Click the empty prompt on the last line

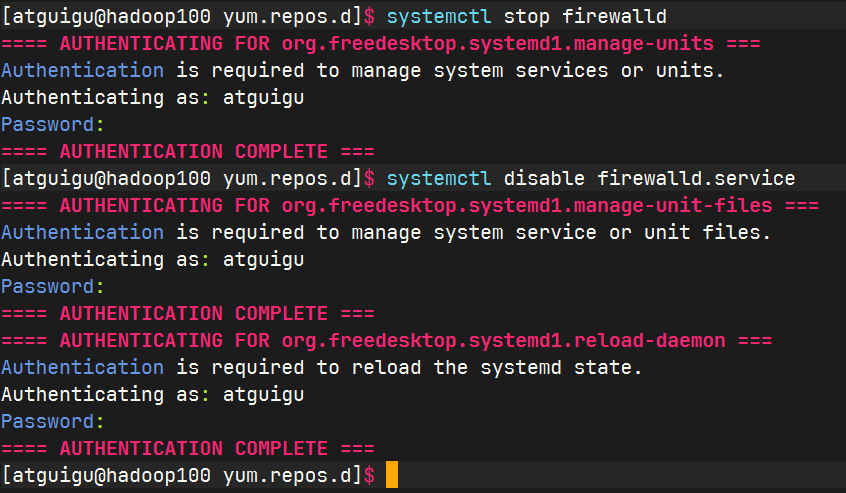pyautogui.click(x=188, y=476)
